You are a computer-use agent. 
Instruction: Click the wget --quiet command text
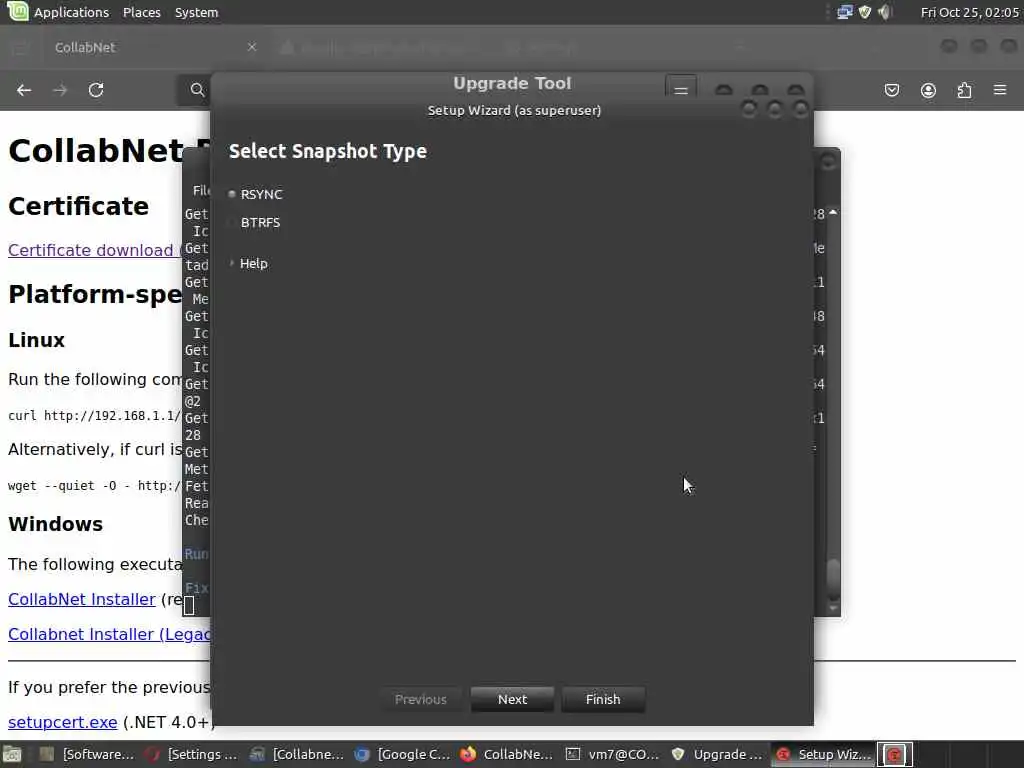point(93,485)
